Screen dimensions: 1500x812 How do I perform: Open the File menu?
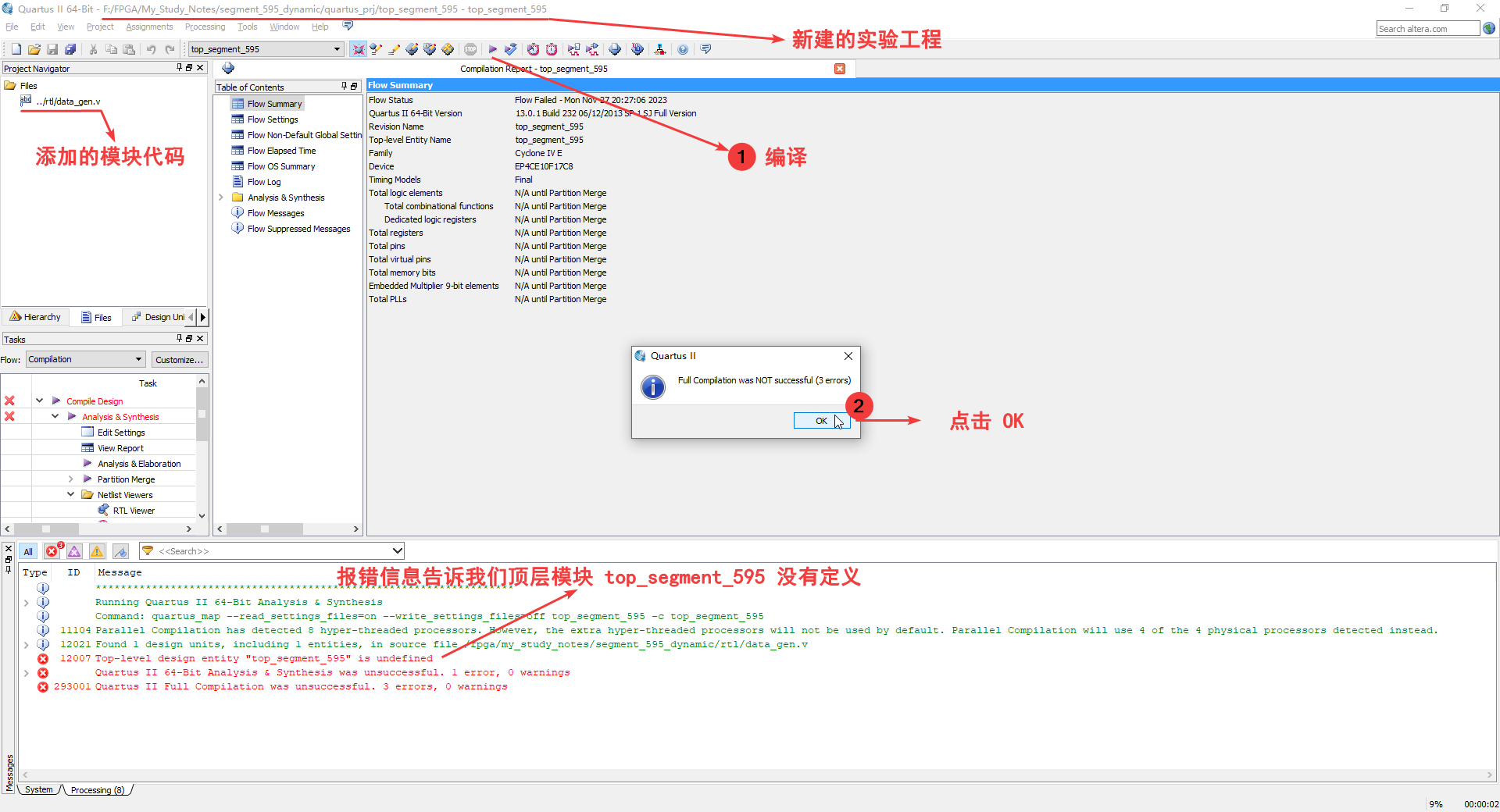tap(12, 27)
